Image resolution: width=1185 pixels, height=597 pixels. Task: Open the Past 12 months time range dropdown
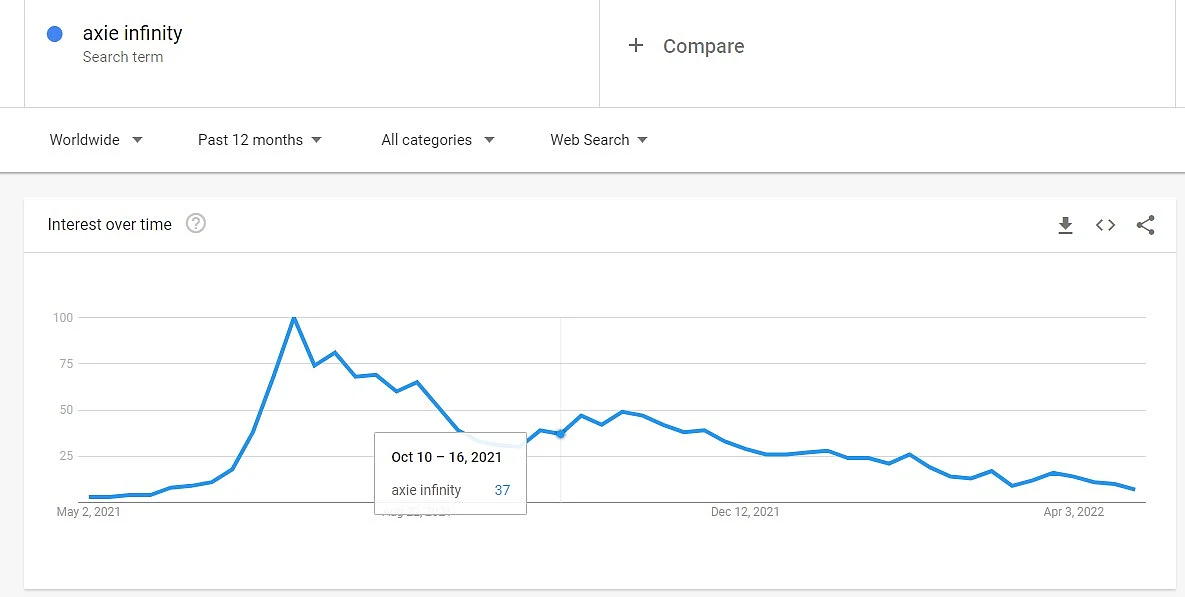point(260,140)
